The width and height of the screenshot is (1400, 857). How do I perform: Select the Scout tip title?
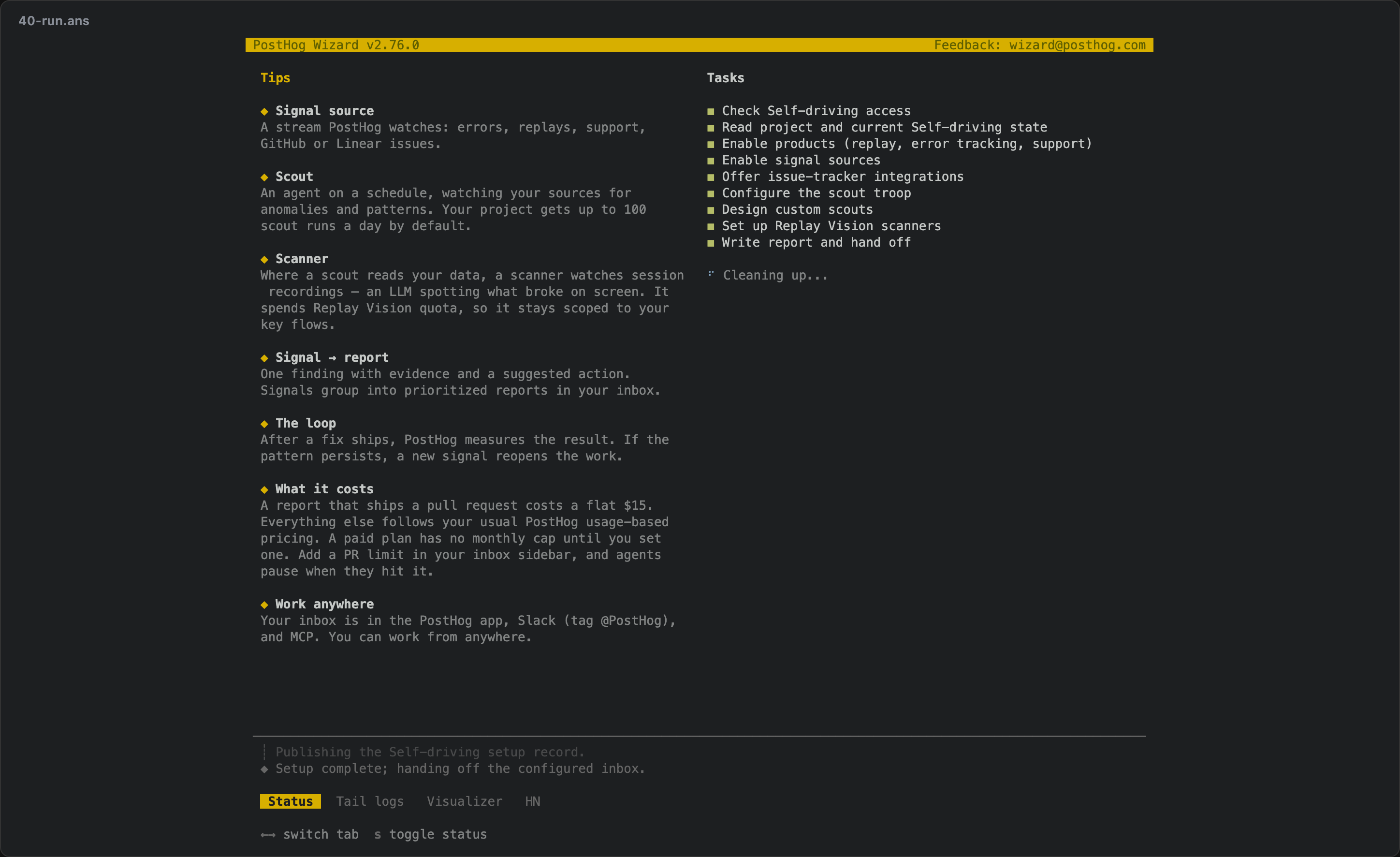point(294,177)
